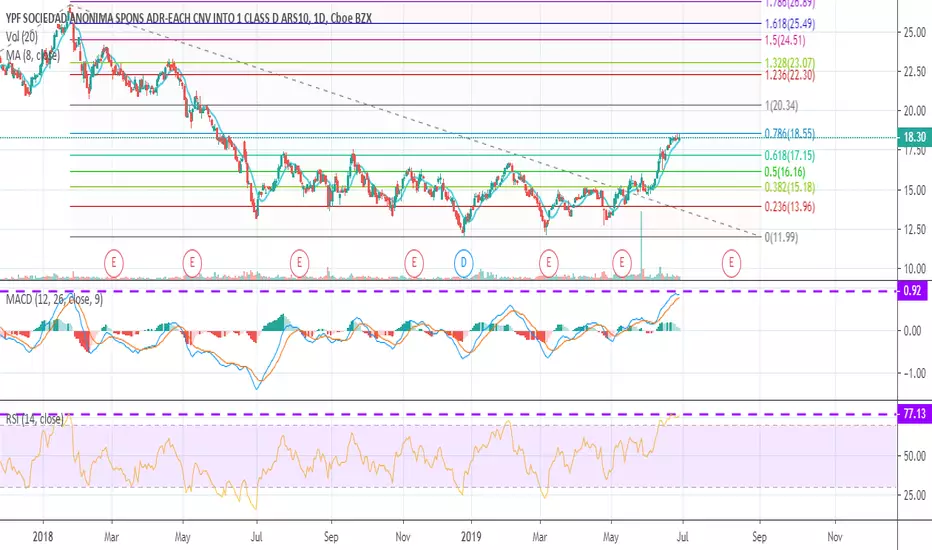Click the MACD (12, 26, close, 9) legend
Viewport: 932px width, 550px height.
54,299
